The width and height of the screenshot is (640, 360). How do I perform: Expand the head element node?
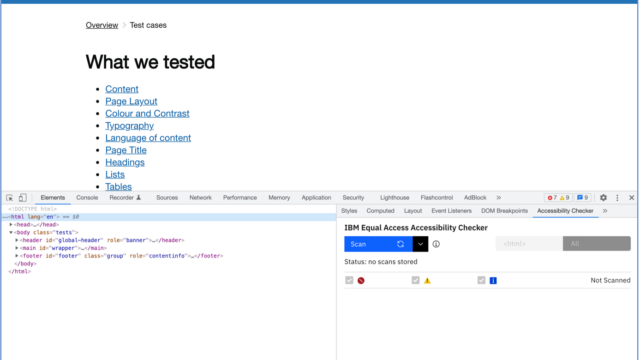tap(11, 224)
